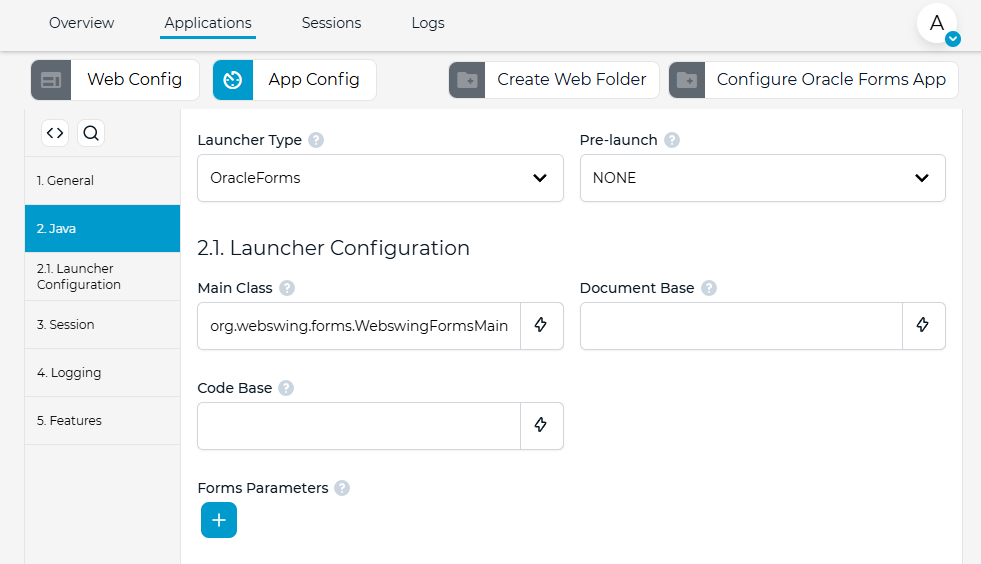The image size is (981, 564).
Task: Show help for Code Base
Action: click(x=286, y=388)
